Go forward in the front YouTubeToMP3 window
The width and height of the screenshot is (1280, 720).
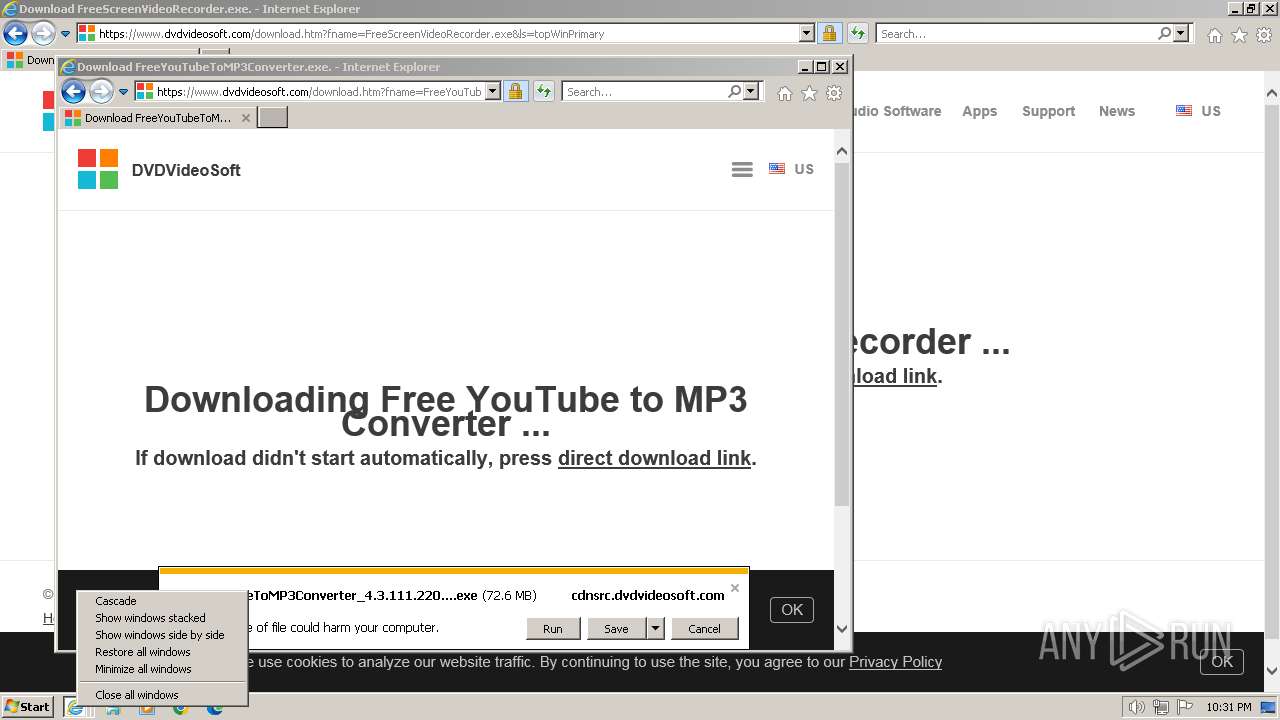[102, 92]
